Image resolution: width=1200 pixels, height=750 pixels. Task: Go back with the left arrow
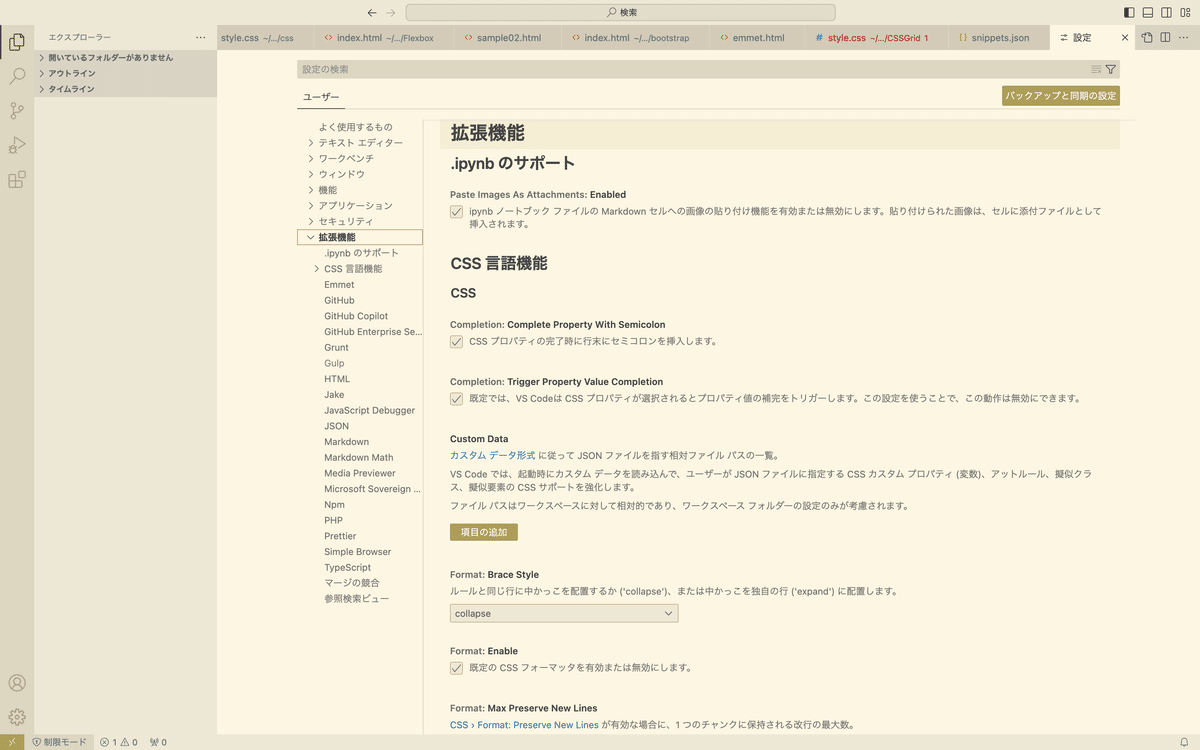click(x=372, y=13)
